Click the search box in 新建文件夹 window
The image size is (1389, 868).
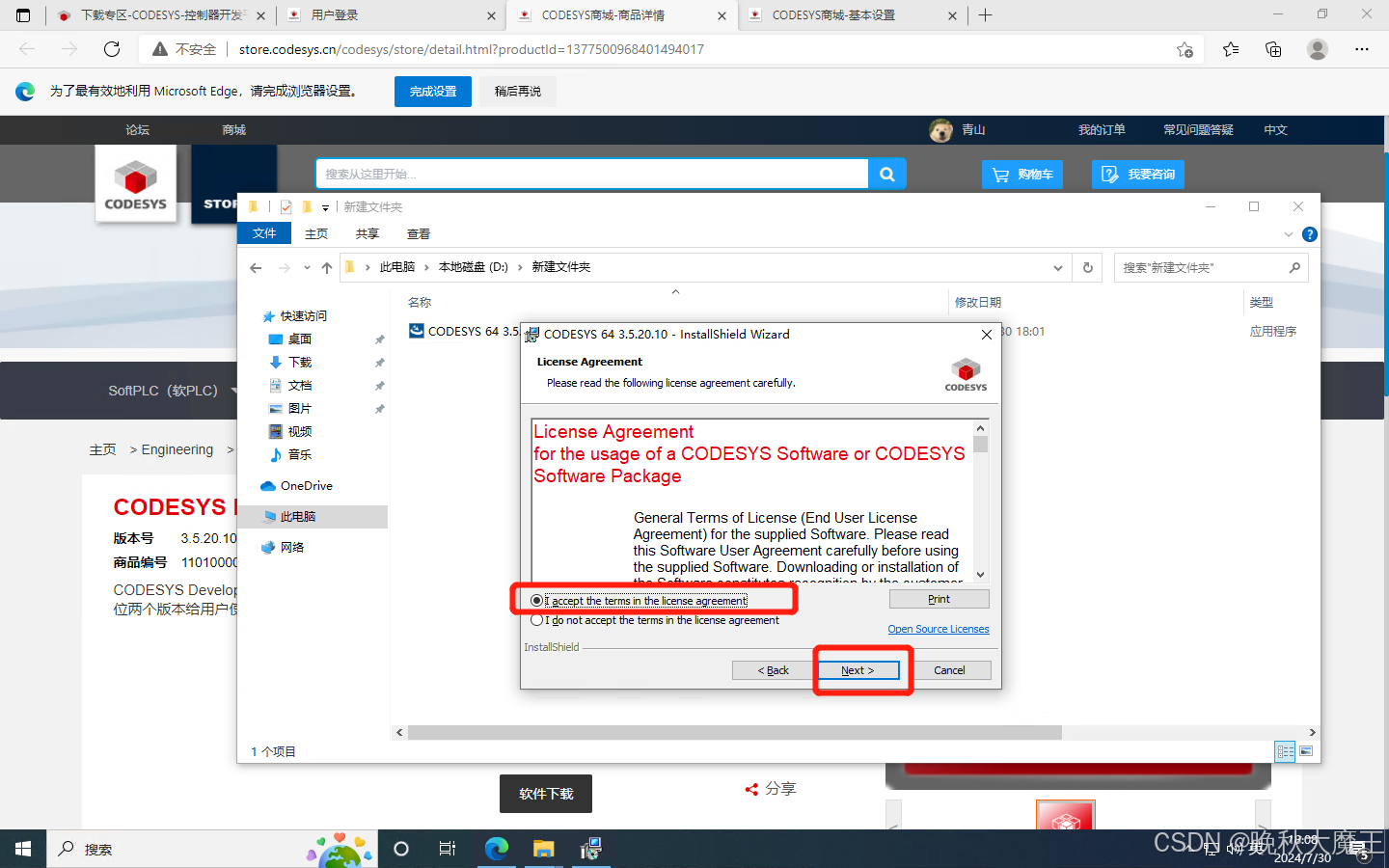click(x=1211, y=267)
